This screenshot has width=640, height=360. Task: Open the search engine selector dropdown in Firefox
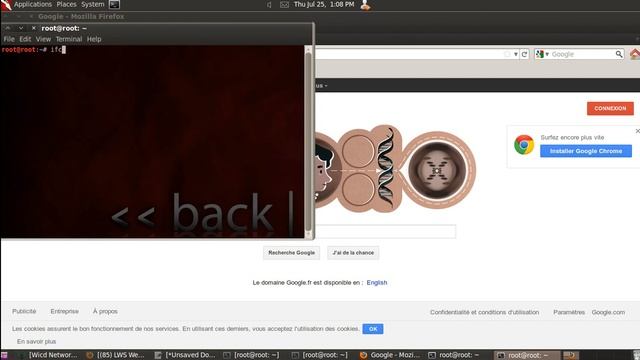pyautogui.click(x=542, y=54)
